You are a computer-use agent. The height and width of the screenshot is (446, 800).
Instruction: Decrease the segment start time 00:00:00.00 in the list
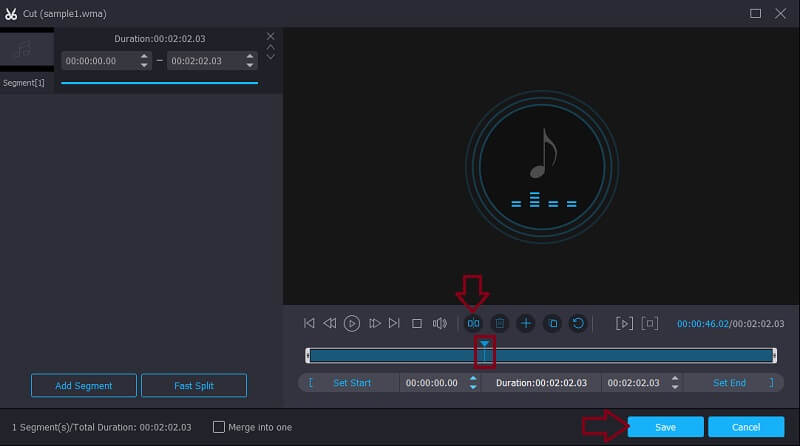tap(144, 65)
